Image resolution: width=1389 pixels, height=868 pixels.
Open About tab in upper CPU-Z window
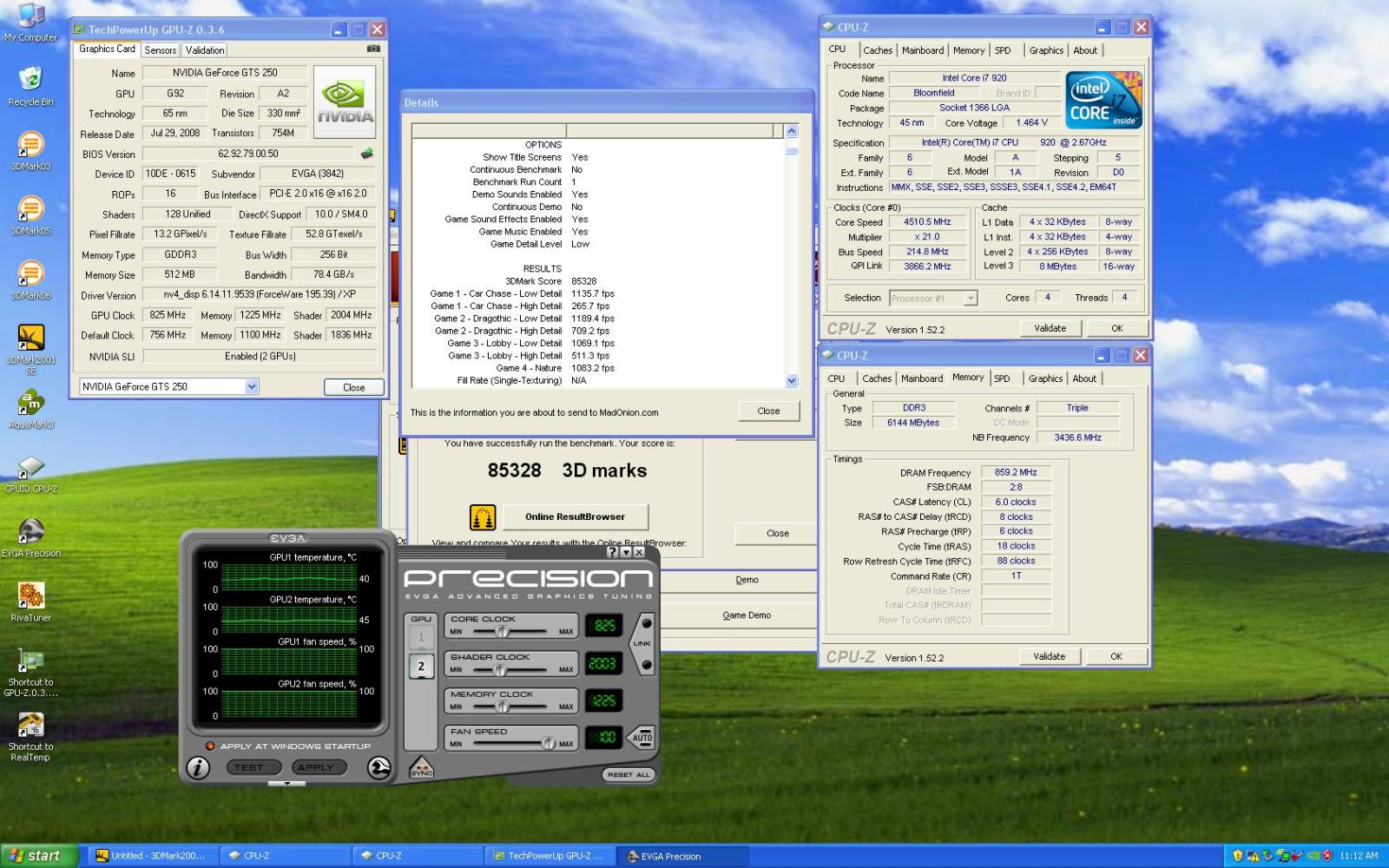point(1085,50)
